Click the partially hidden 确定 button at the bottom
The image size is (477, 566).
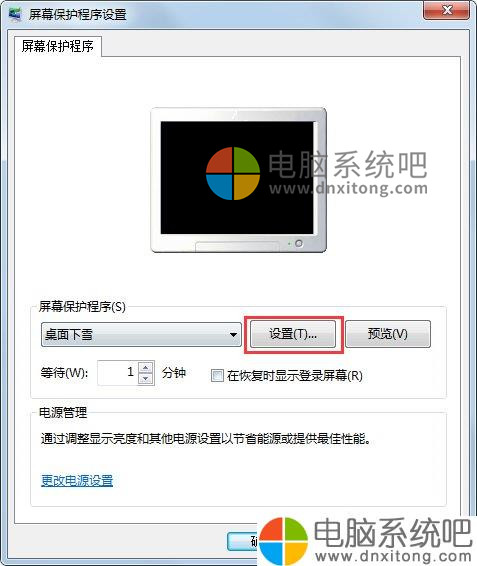(x=243, y=541)
